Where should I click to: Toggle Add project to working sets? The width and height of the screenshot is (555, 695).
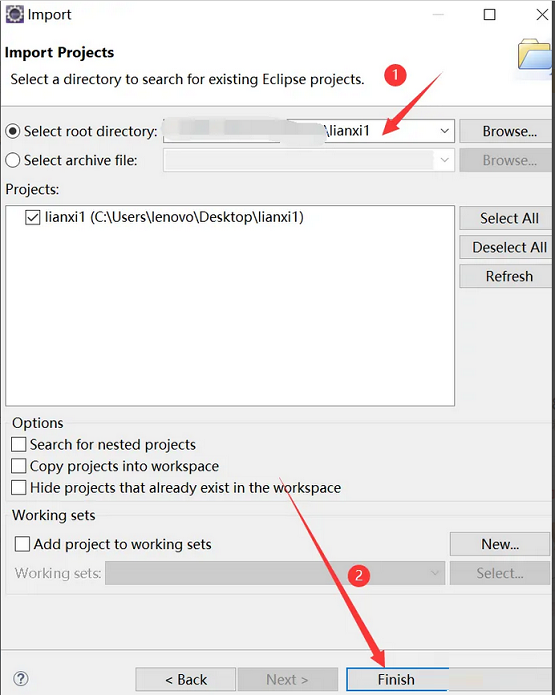click(x=22, y=544)
